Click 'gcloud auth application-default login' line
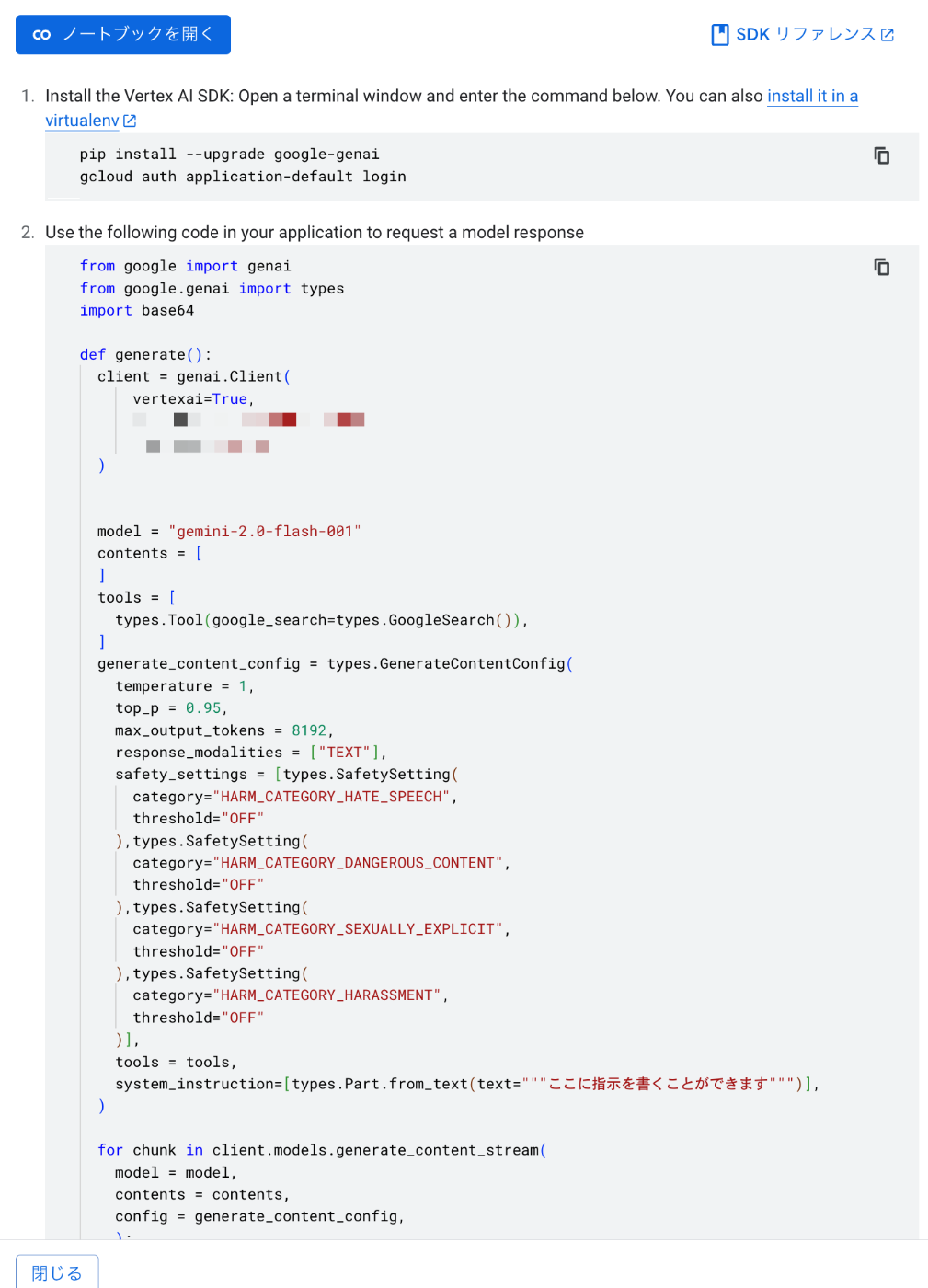This screenshot has height=1288, width=928. [x=243, y=177]
